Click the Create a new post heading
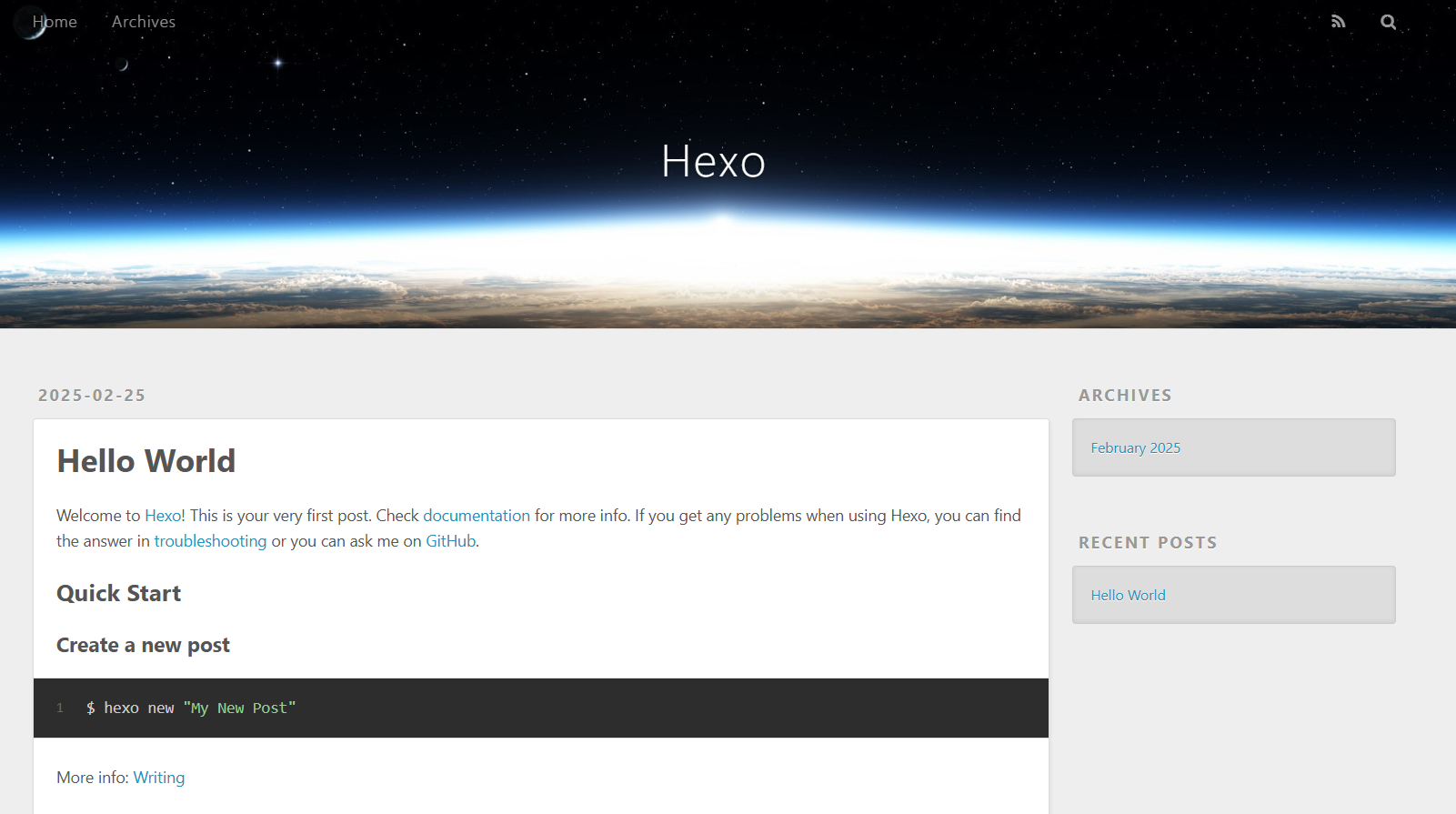This screenshot has width=1456, height=814. 143,646
